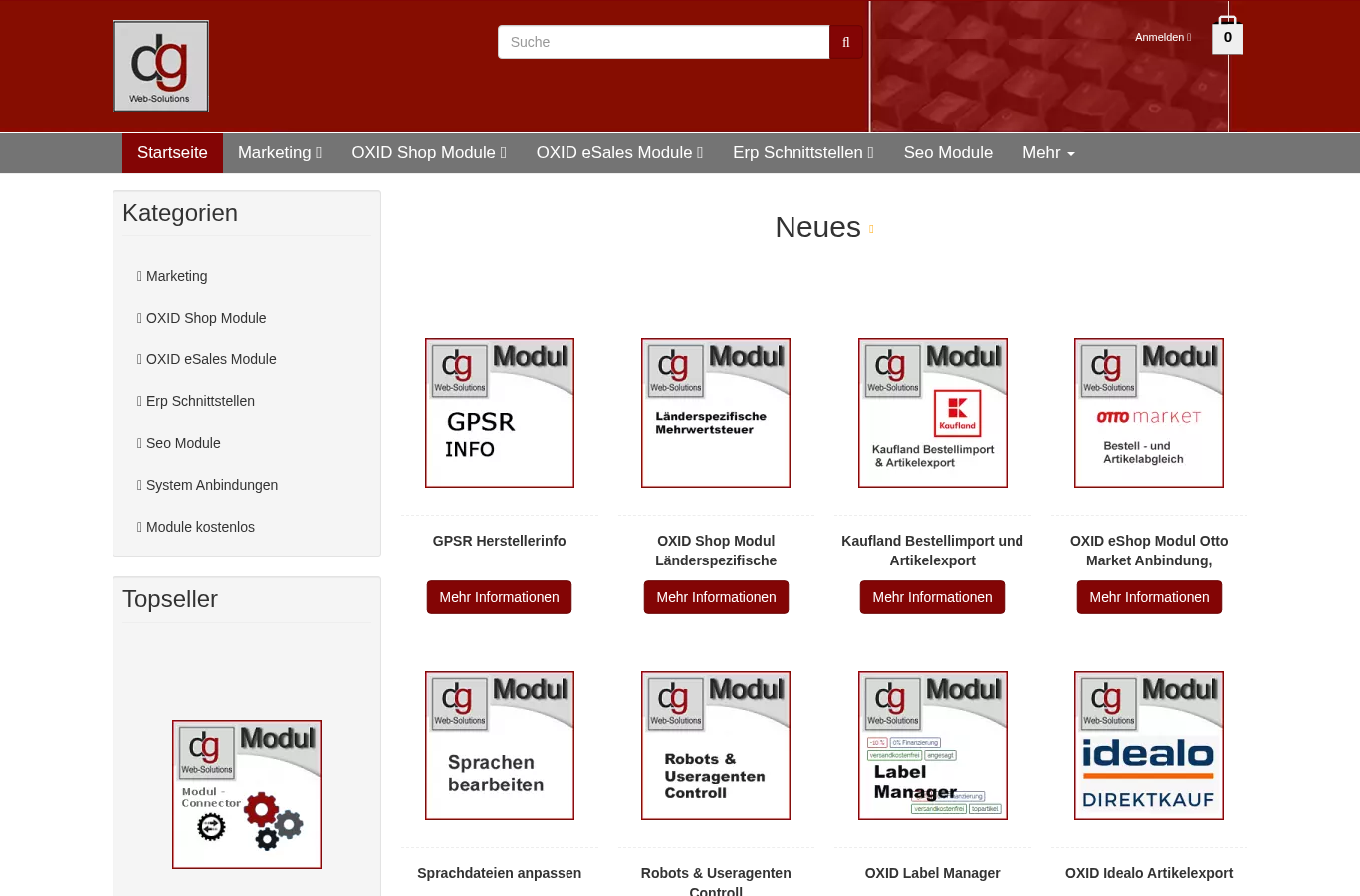Expand the Marketing navigation menu
1360x896 pixels.
tap(280, 153)
